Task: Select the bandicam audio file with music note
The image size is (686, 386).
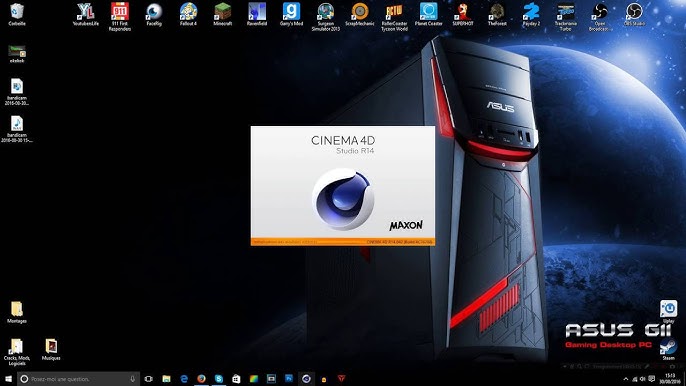Action: pos(17,129)
